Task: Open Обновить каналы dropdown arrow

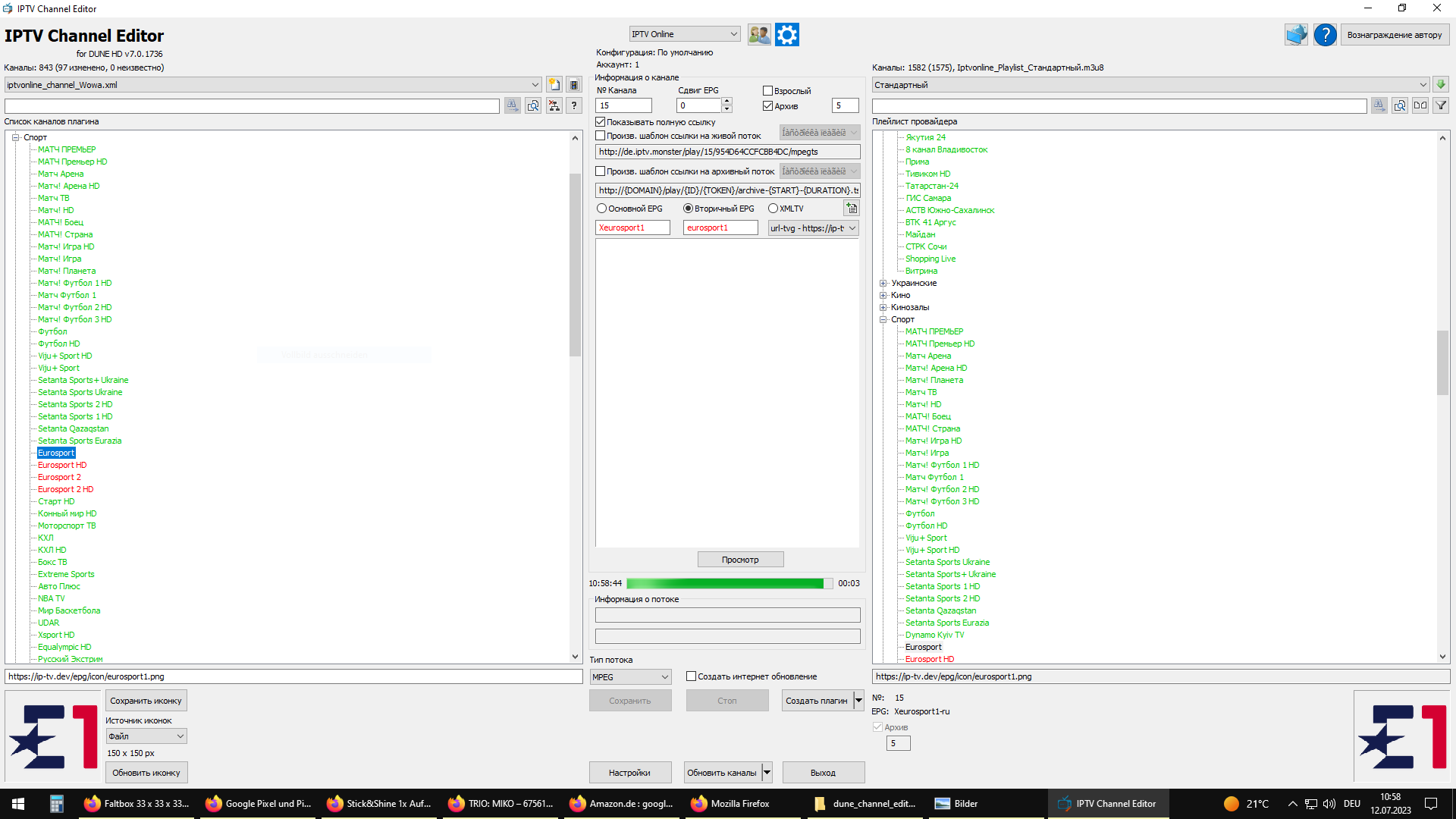Action: [767, 773]
